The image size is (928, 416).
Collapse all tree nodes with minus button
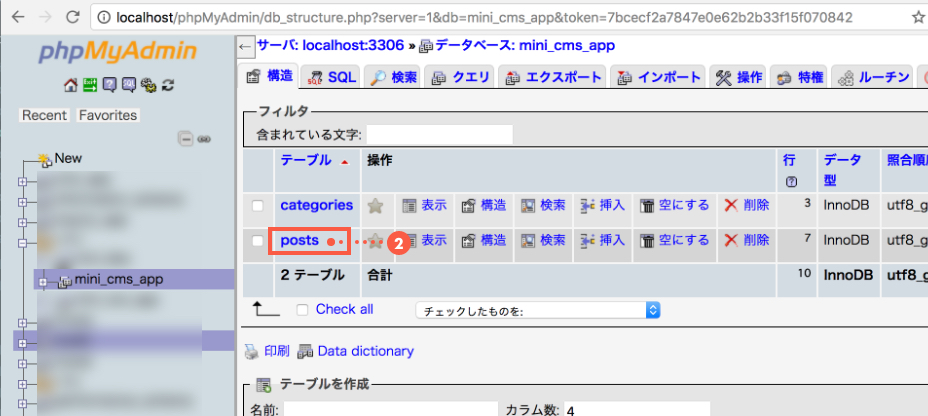(x=185, y=139)
